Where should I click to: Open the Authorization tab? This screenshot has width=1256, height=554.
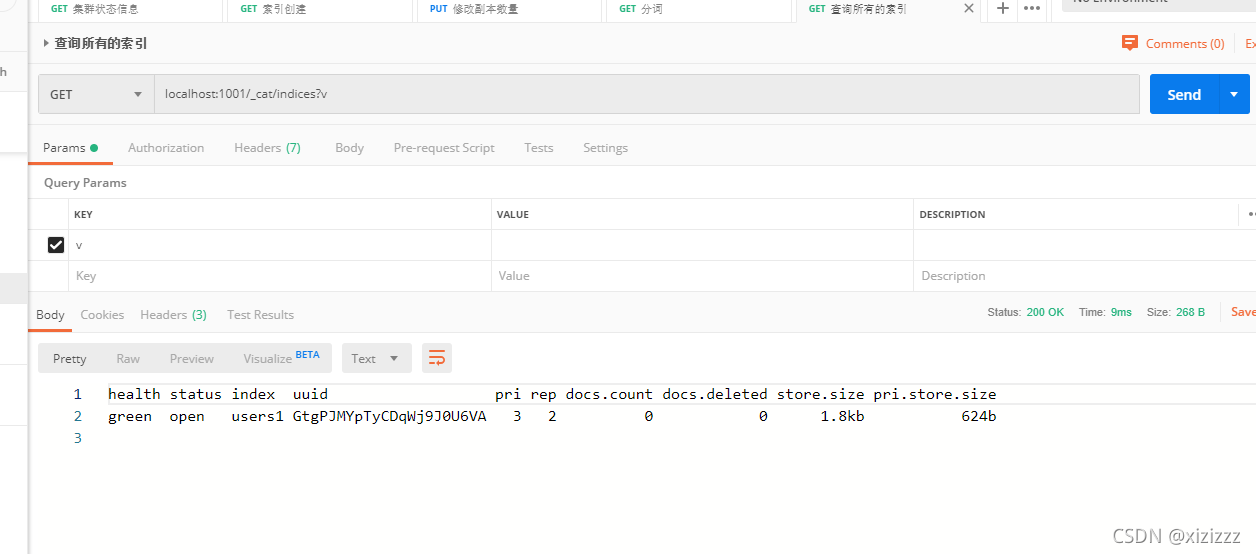coord(166,147)
